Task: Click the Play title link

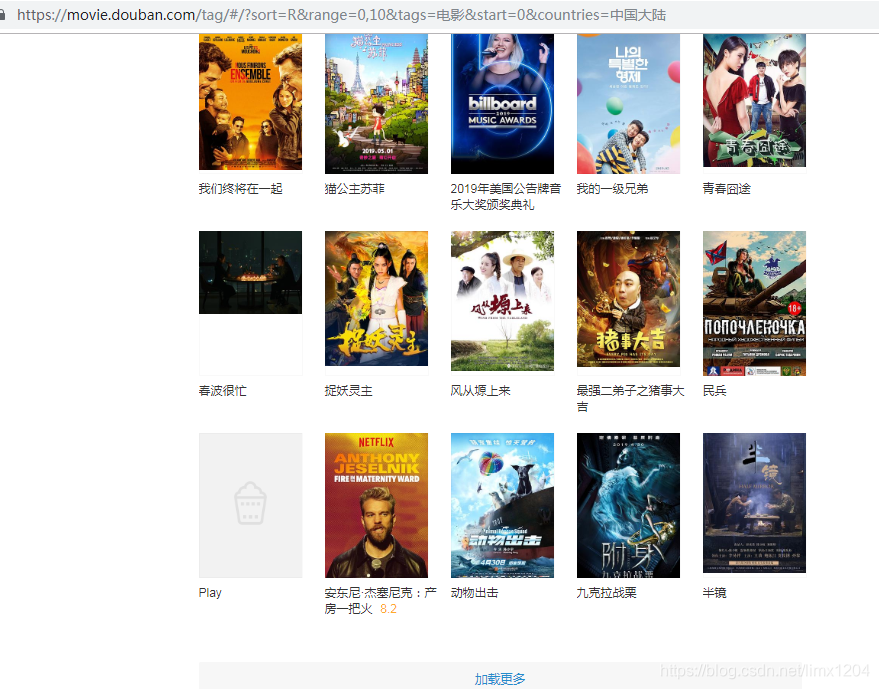Action: pyautogui.click(x=210, y=593)
